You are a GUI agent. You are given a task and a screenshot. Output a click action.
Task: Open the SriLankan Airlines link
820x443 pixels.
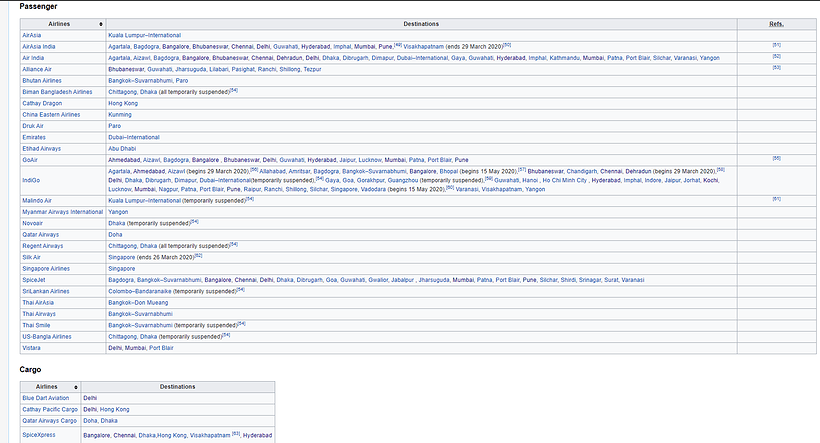[x=45, y=292]
